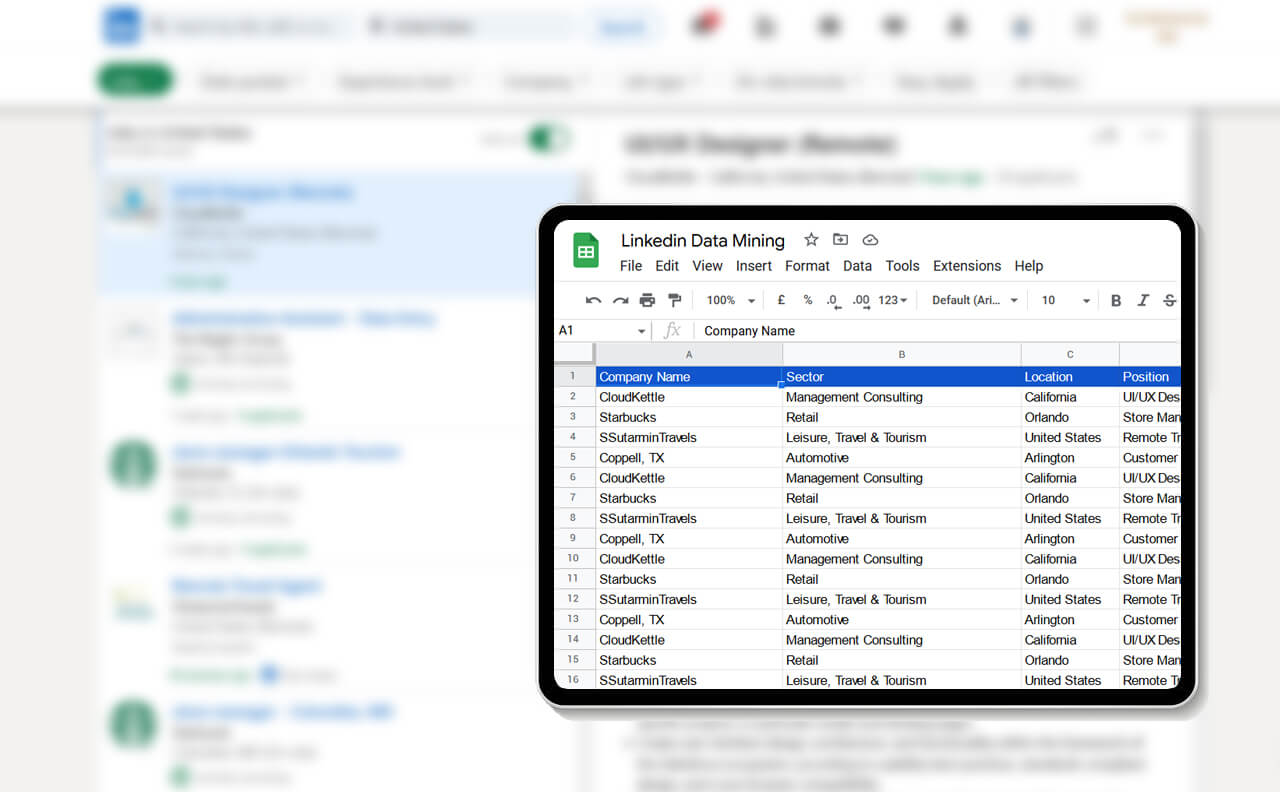Select the column B header
The image size is (1280, 792).
[901, 354]
